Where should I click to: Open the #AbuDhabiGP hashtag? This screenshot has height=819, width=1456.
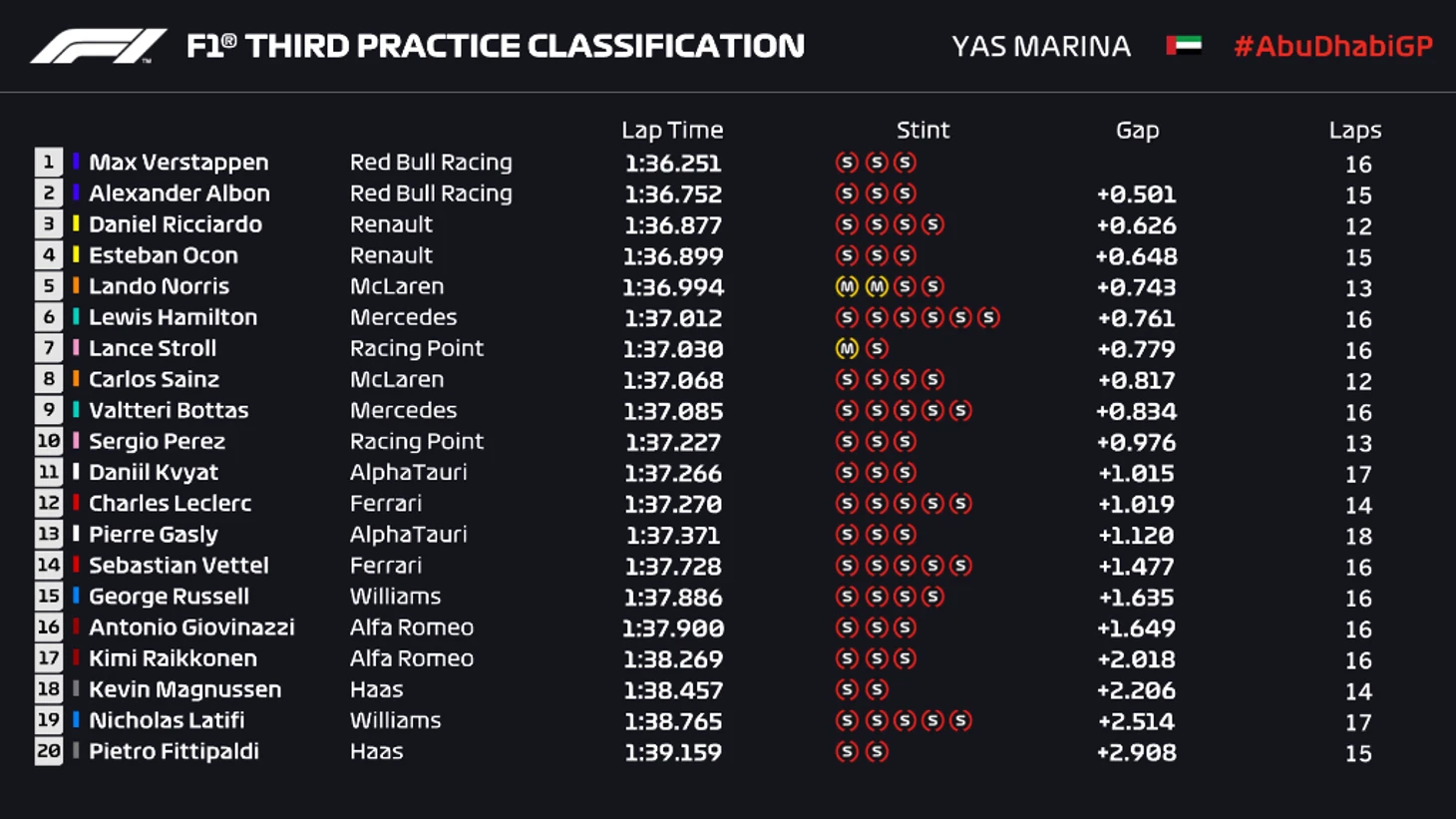[1332, 46]
